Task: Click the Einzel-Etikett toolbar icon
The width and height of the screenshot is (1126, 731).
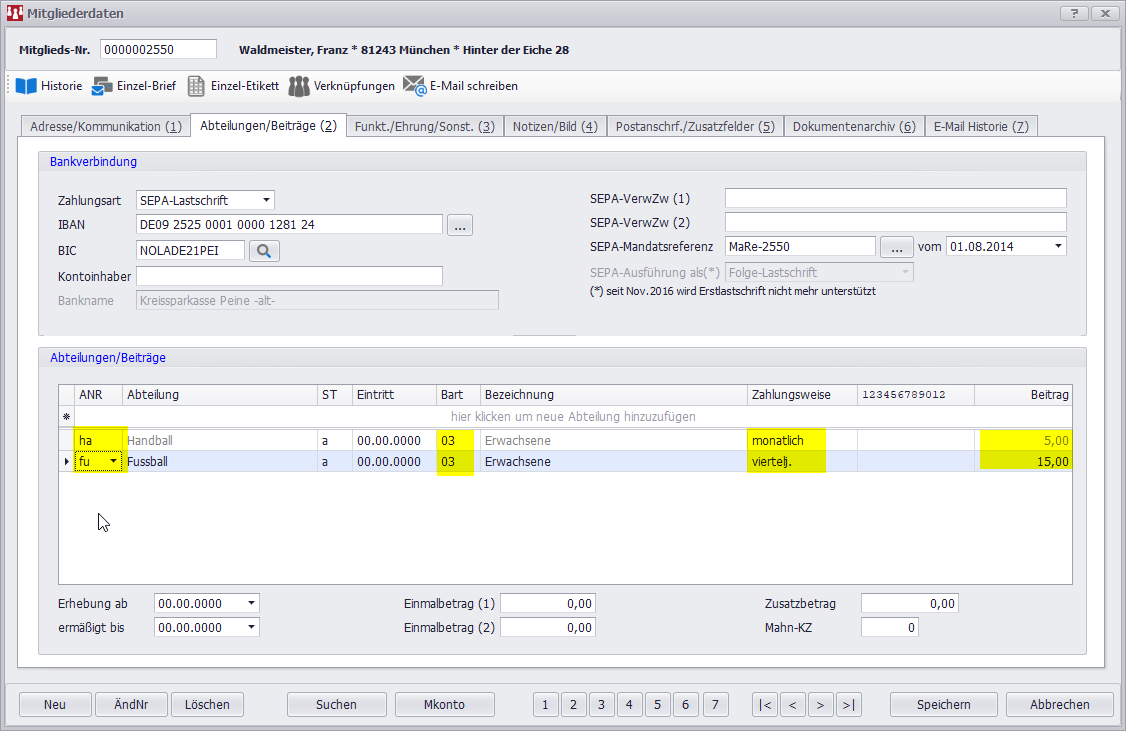Action: (197, 86)
